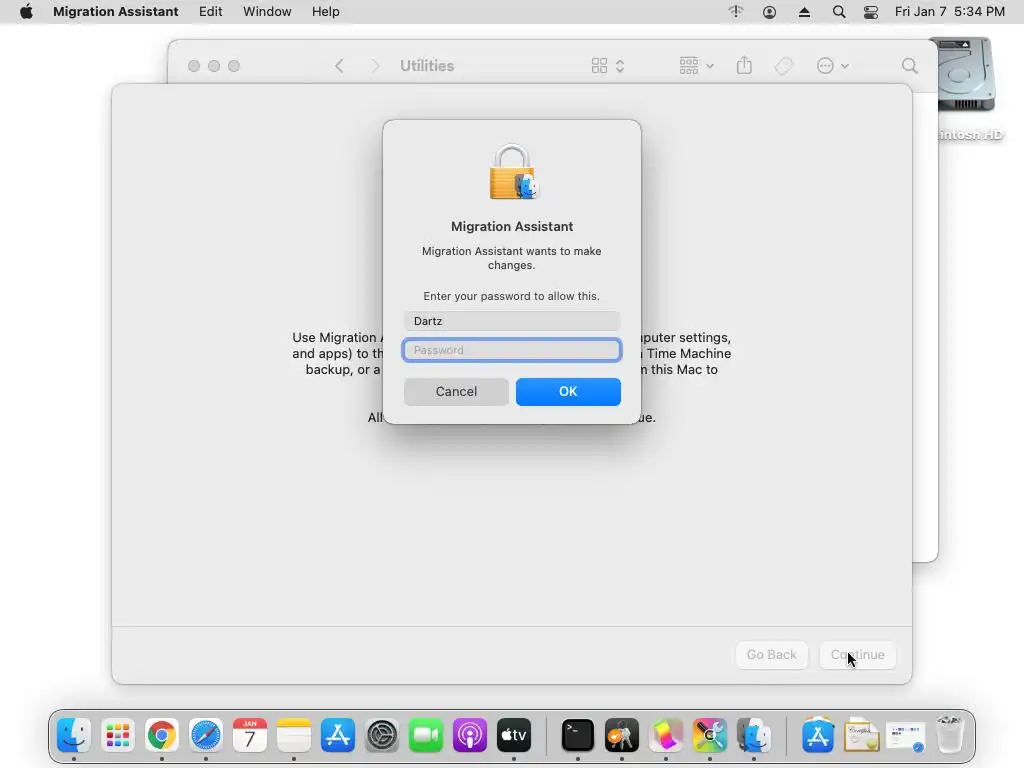Screen dimensions: 1024x768
Task: Open the Finder more actions dropdown
Action: pos(833,66)
